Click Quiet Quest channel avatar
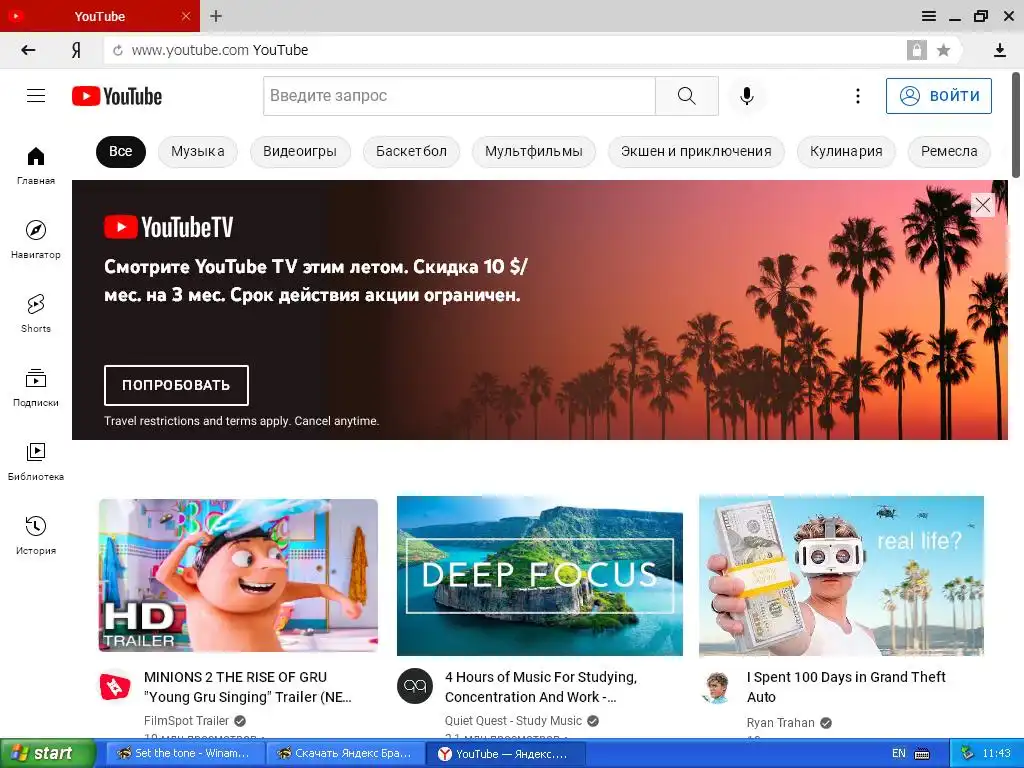Image resolution: width=1024 pixels, height=768 pixels. point(415,686)
